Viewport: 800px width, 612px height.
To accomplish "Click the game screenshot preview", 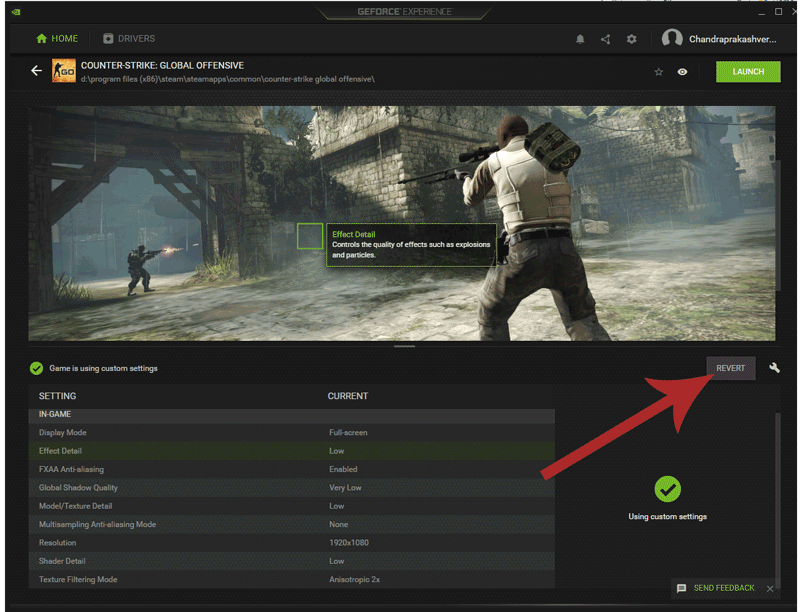I will click(x=402, y=223).
